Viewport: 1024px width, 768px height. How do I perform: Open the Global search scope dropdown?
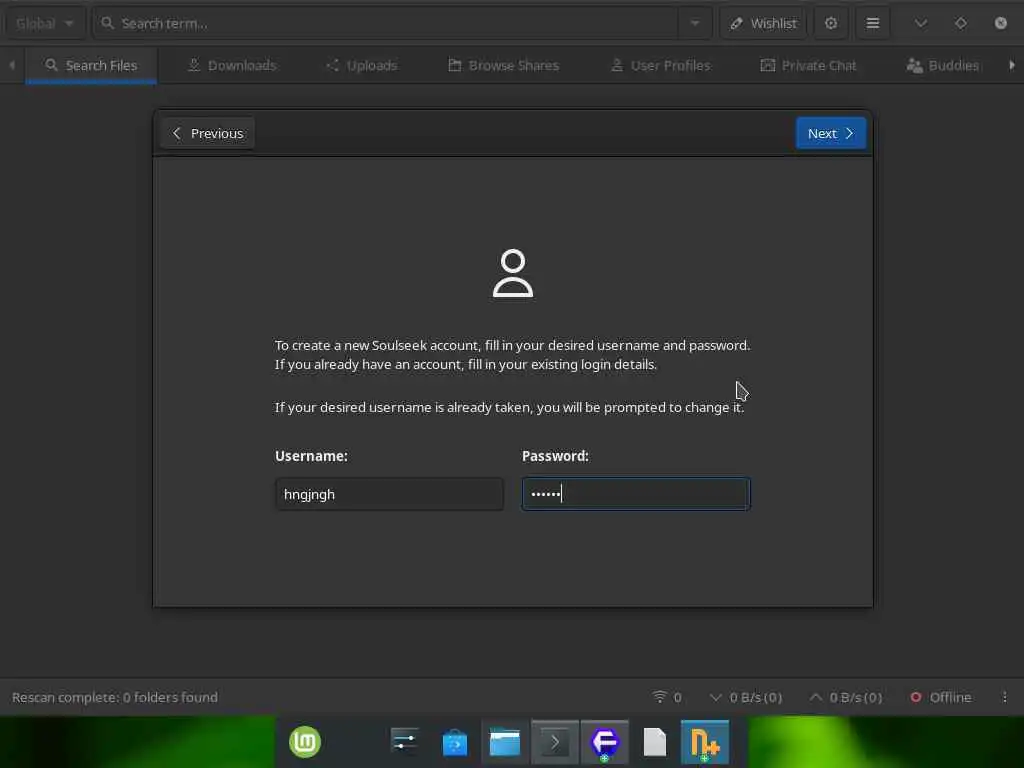point(44,24)
